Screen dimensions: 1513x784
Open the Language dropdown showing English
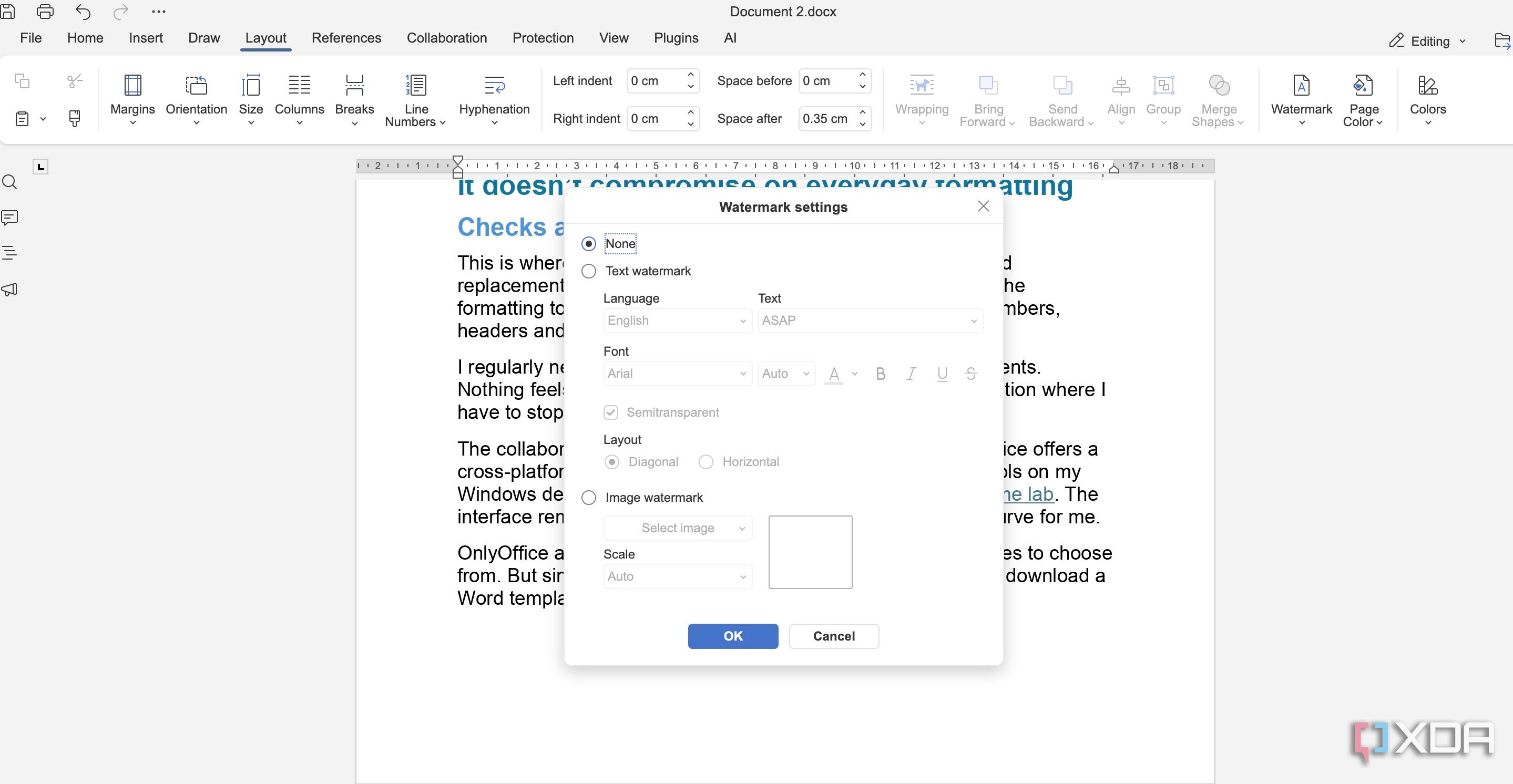tap(678, 321)
